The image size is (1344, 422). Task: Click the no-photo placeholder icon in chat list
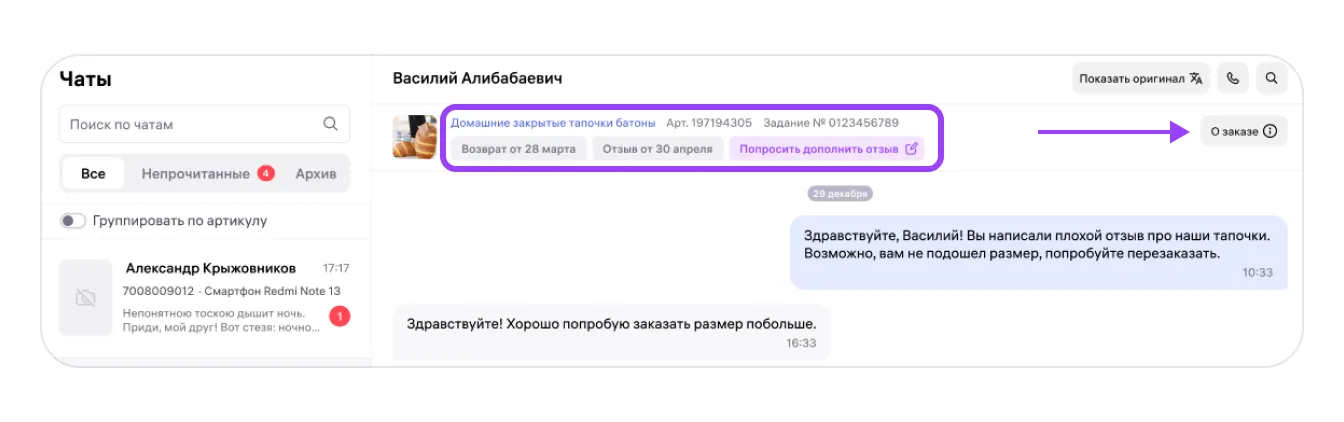pos(85,298)
